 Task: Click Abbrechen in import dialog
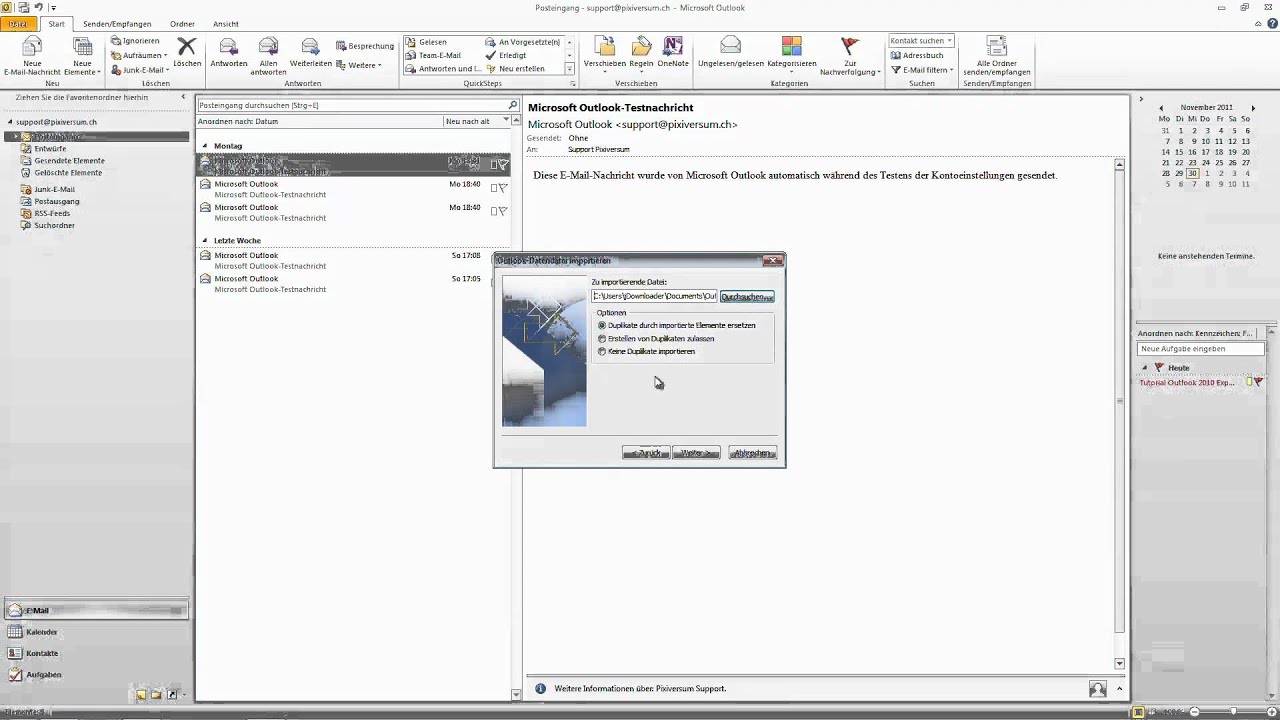tap(752, 453)
